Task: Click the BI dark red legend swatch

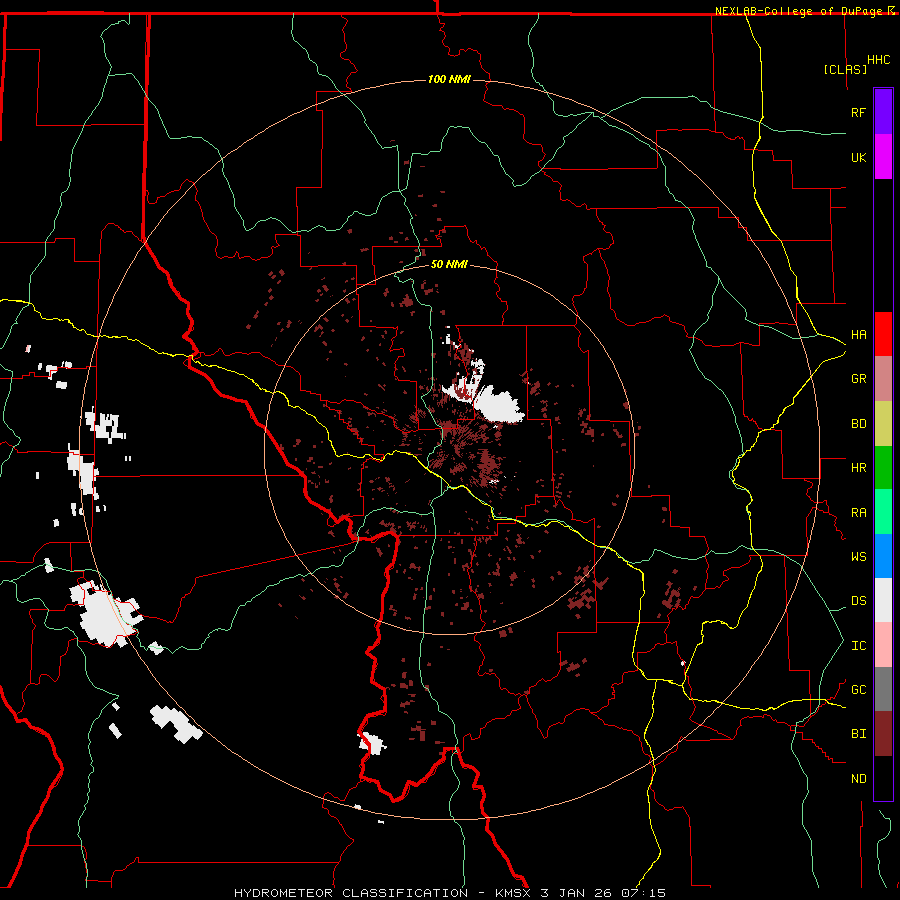Action: pyautogui.click(x=883, y=734)
